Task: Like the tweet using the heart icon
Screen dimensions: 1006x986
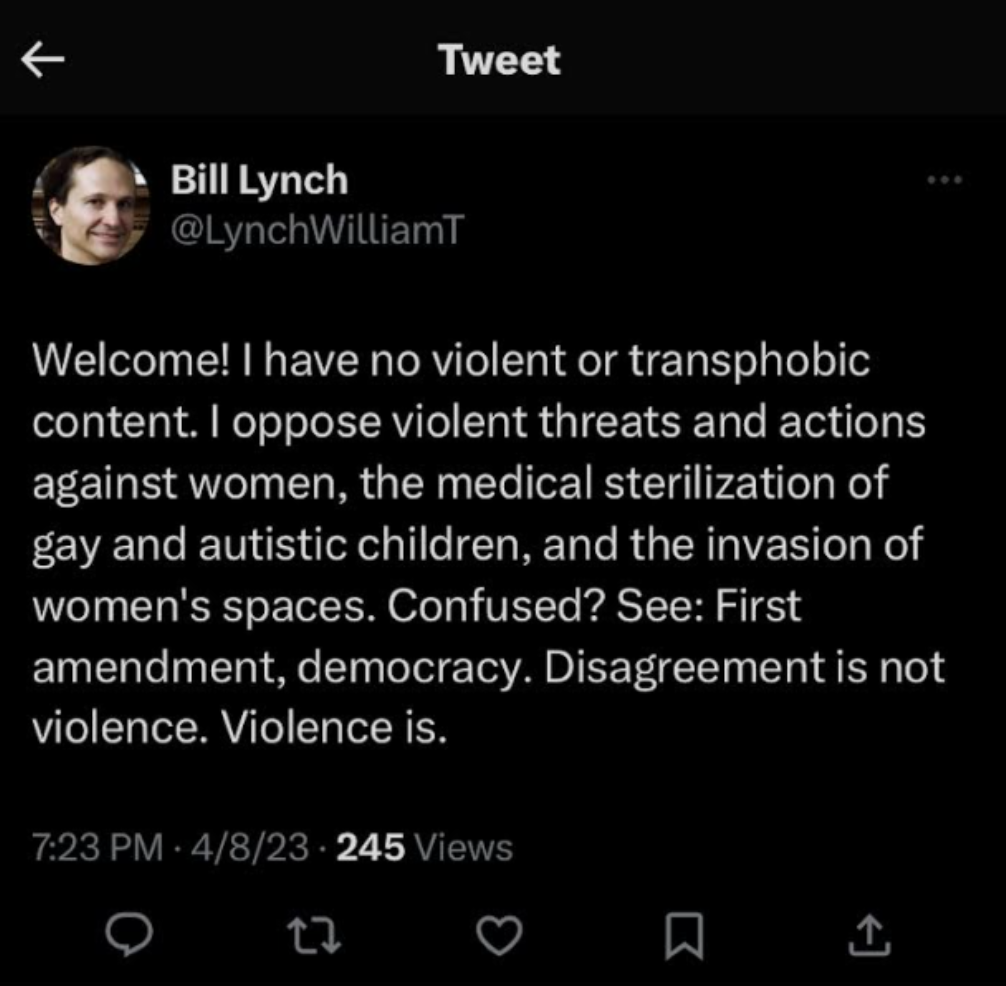Action: click(500, 936)
